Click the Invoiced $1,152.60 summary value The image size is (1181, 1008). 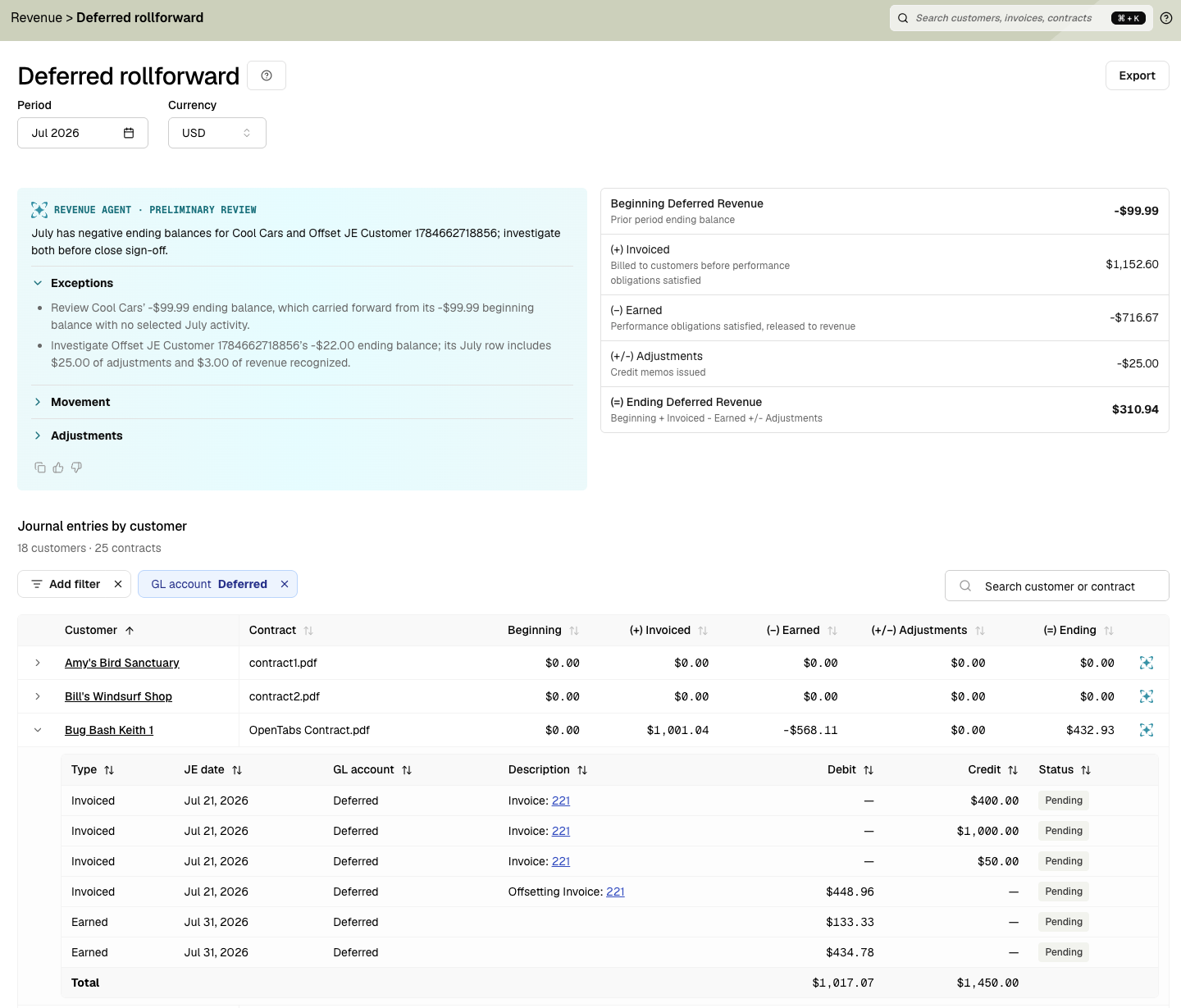[1132, 264]
